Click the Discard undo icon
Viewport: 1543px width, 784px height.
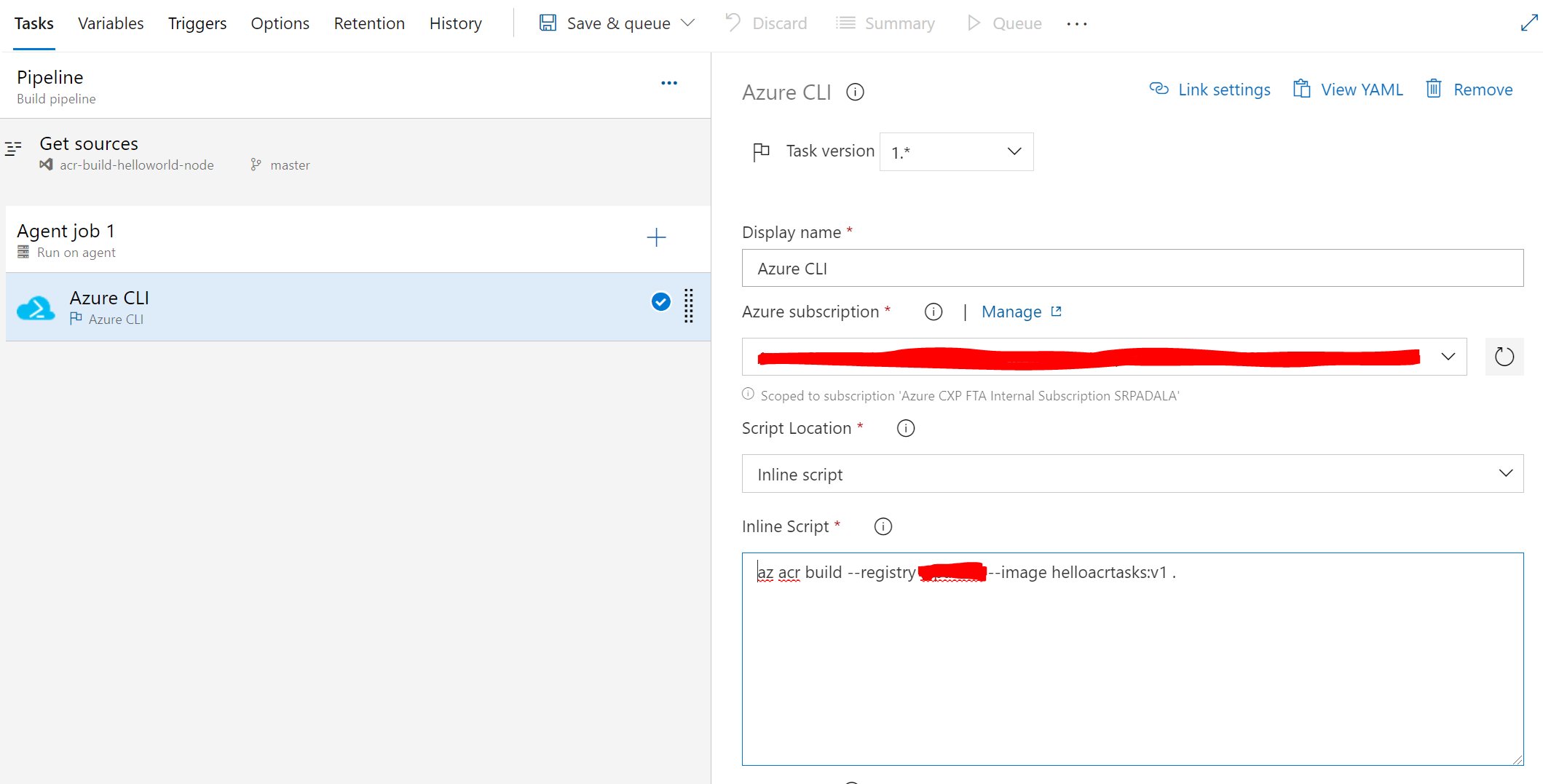(731, 23)
